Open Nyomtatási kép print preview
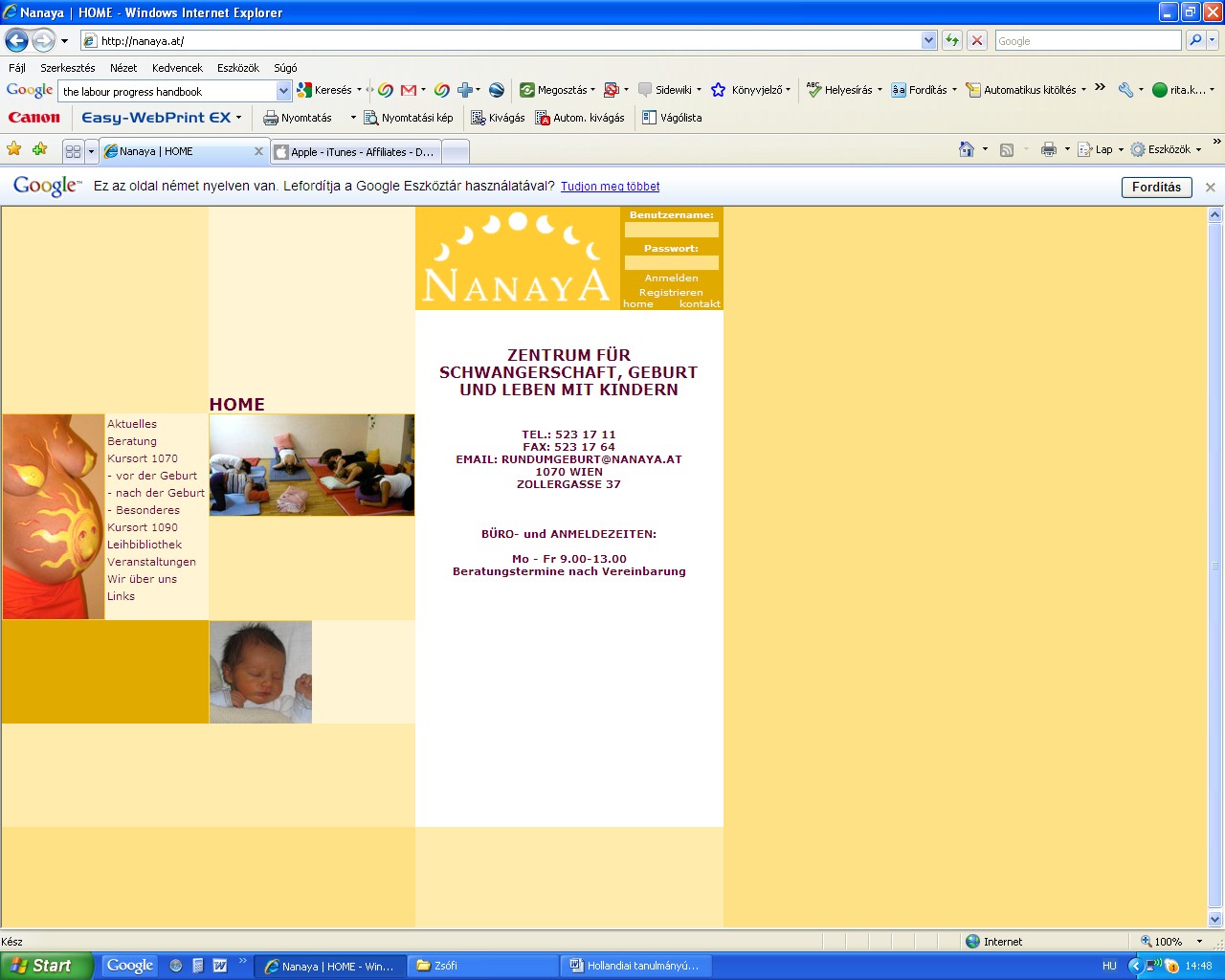This screenshot has width=1225, height=980. (x=409, y=118)
